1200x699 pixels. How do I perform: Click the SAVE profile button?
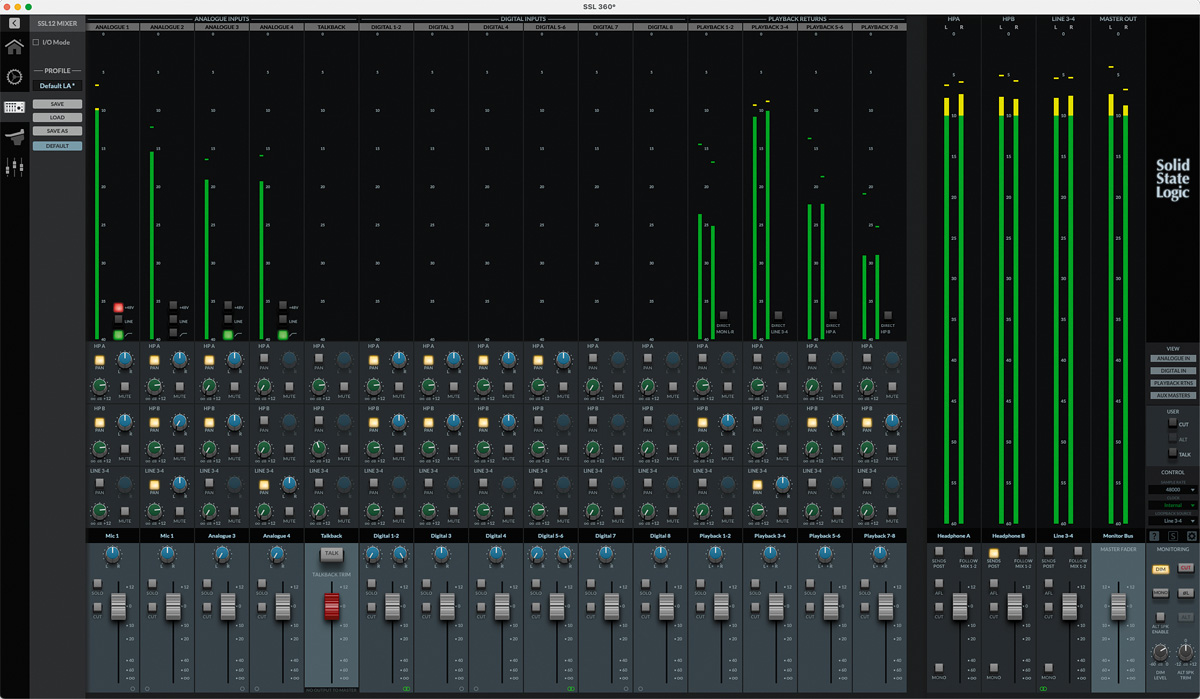point(57,104)
